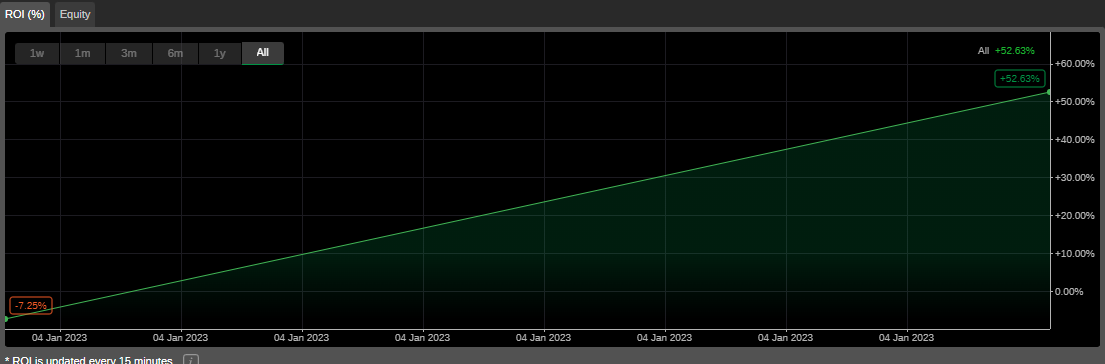1105x364 pixels.
Task: Click the green chart end data point
Action: (x=1049, y=92)
